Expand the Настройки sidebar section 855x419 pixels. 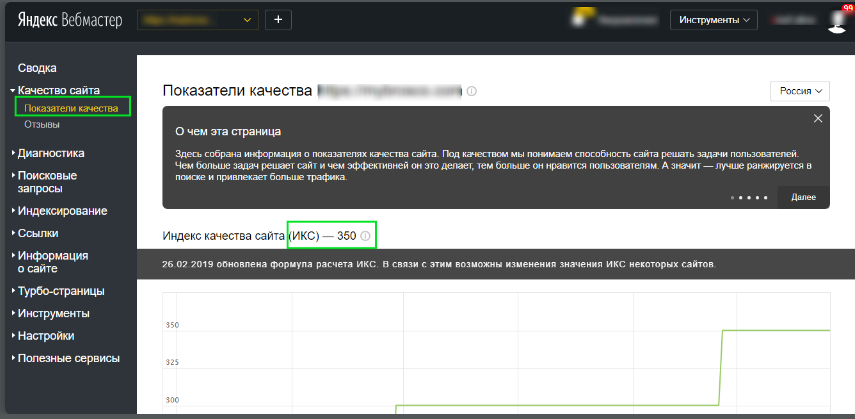pos(43,336)
